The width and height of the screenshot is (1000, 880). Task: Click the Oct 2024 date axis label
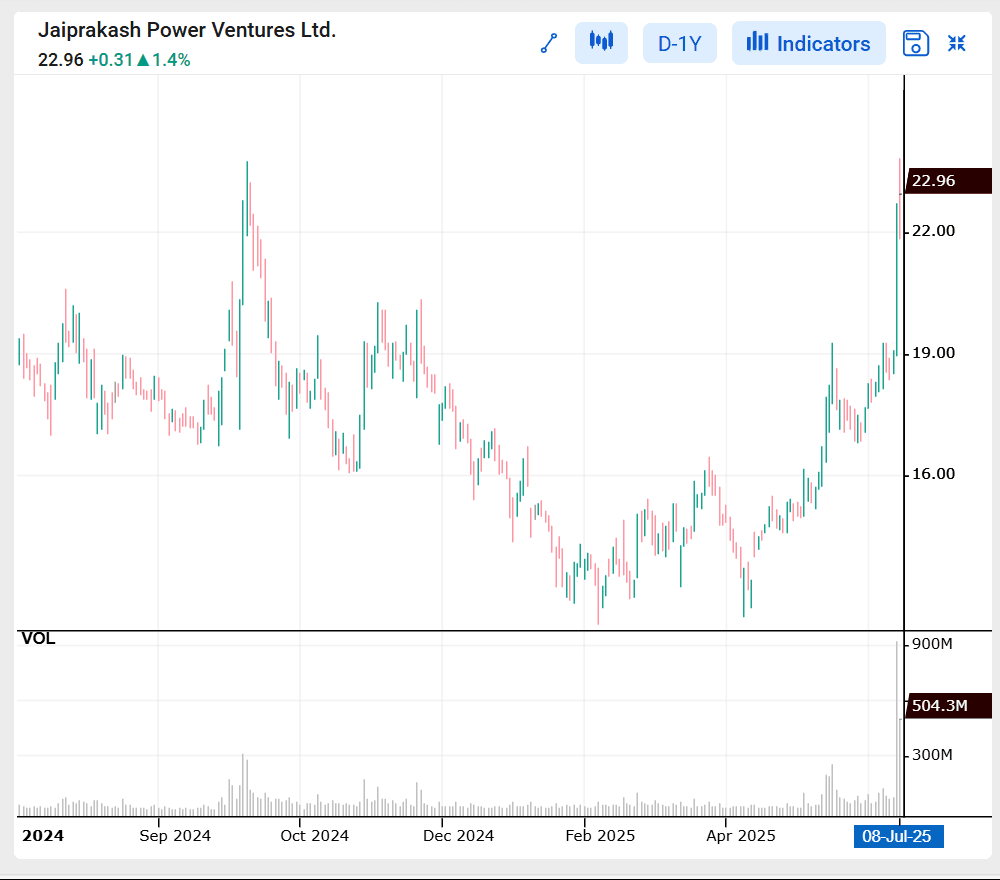(x=314, y=836)
